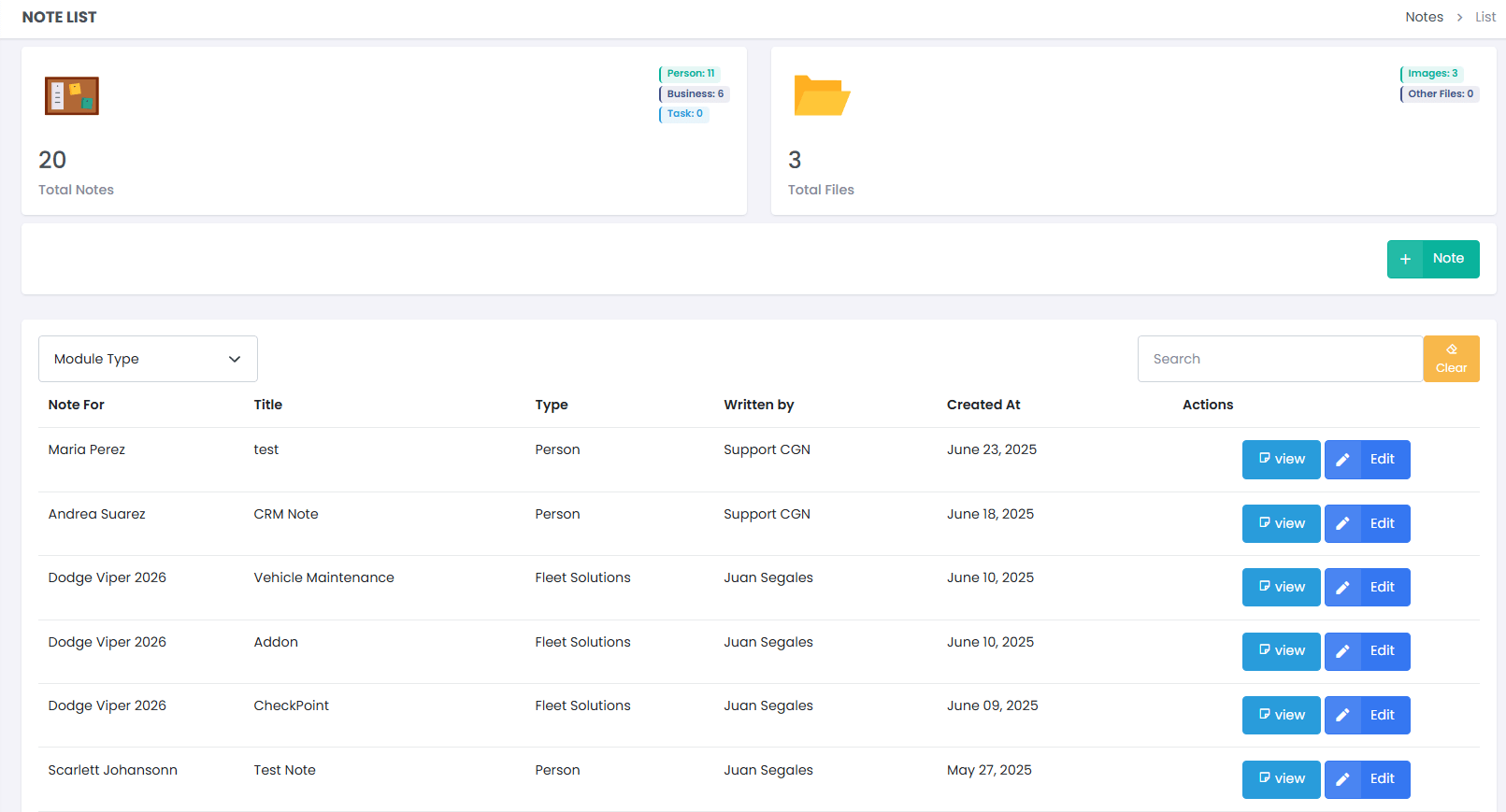This screenshot has height=812, width=1506.
Task: Open the Module Type dropdown
Action: coord(148,359)
